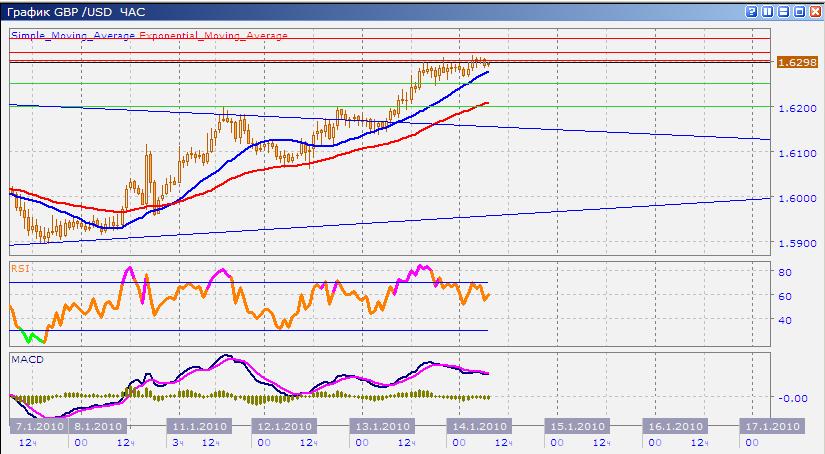
Task: Close the GBP/USD chart panel
Action: 814,11
